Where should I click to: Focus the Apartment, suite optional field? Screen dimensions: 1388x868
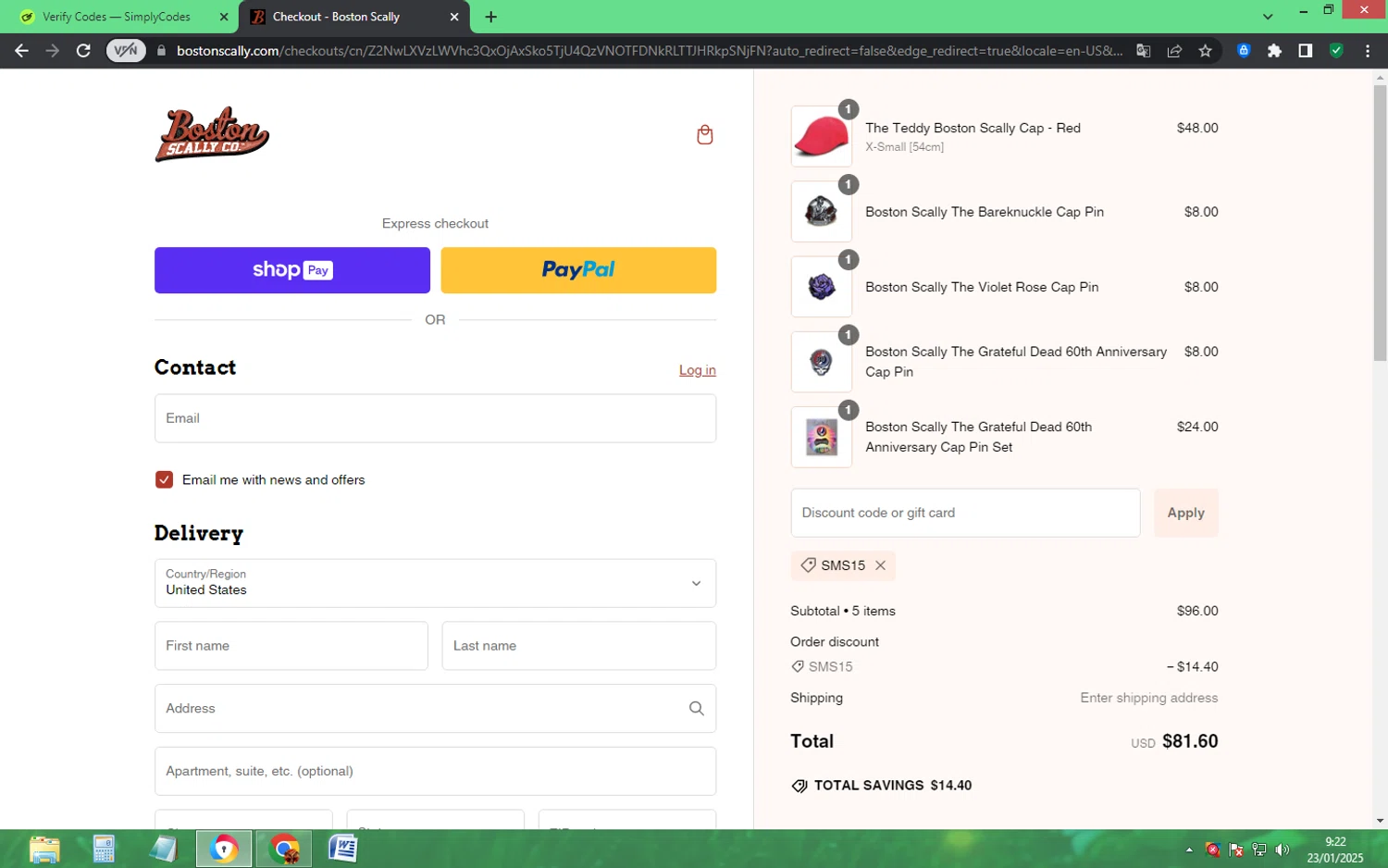coord(435,772)
